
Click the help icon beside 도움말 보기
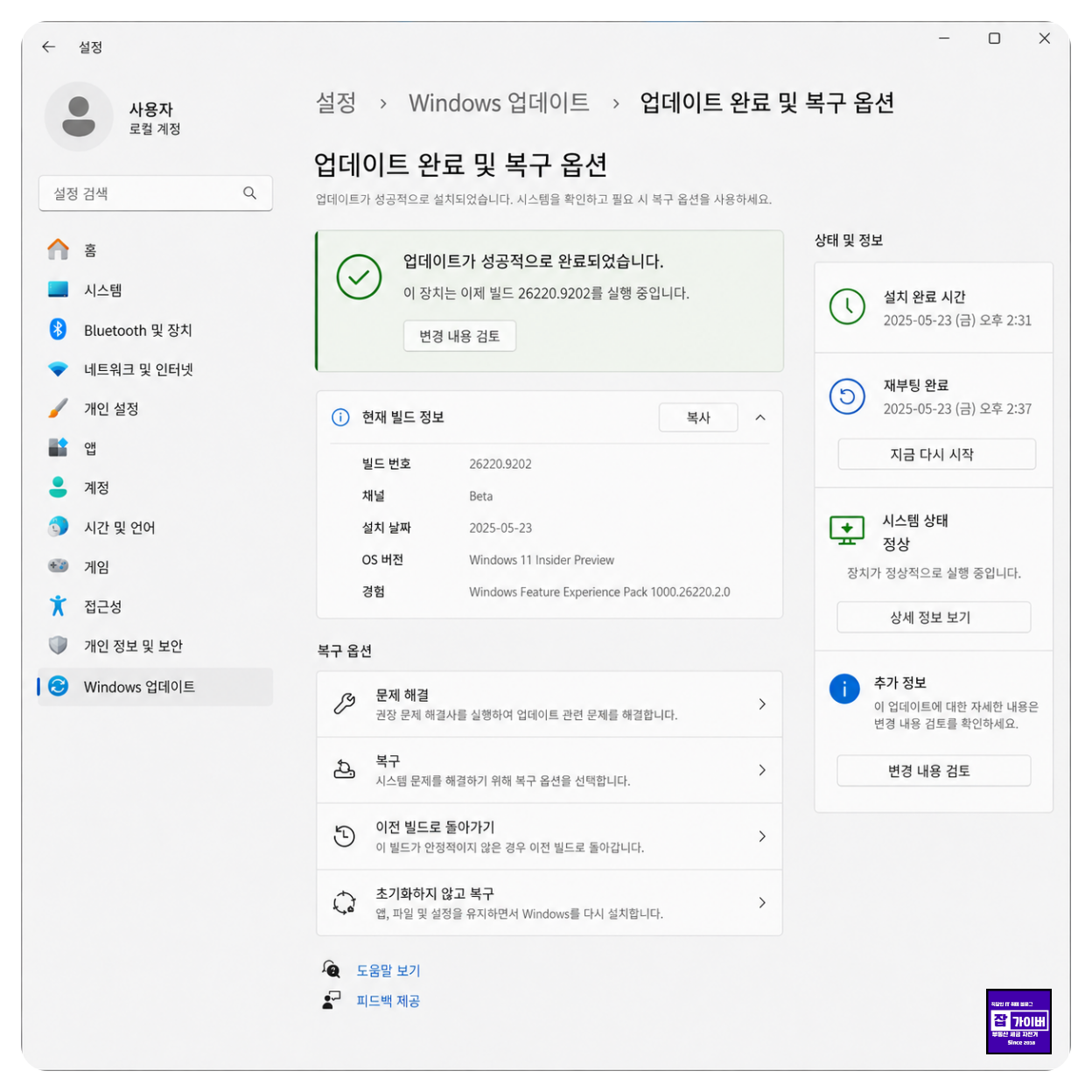(331, 969)
